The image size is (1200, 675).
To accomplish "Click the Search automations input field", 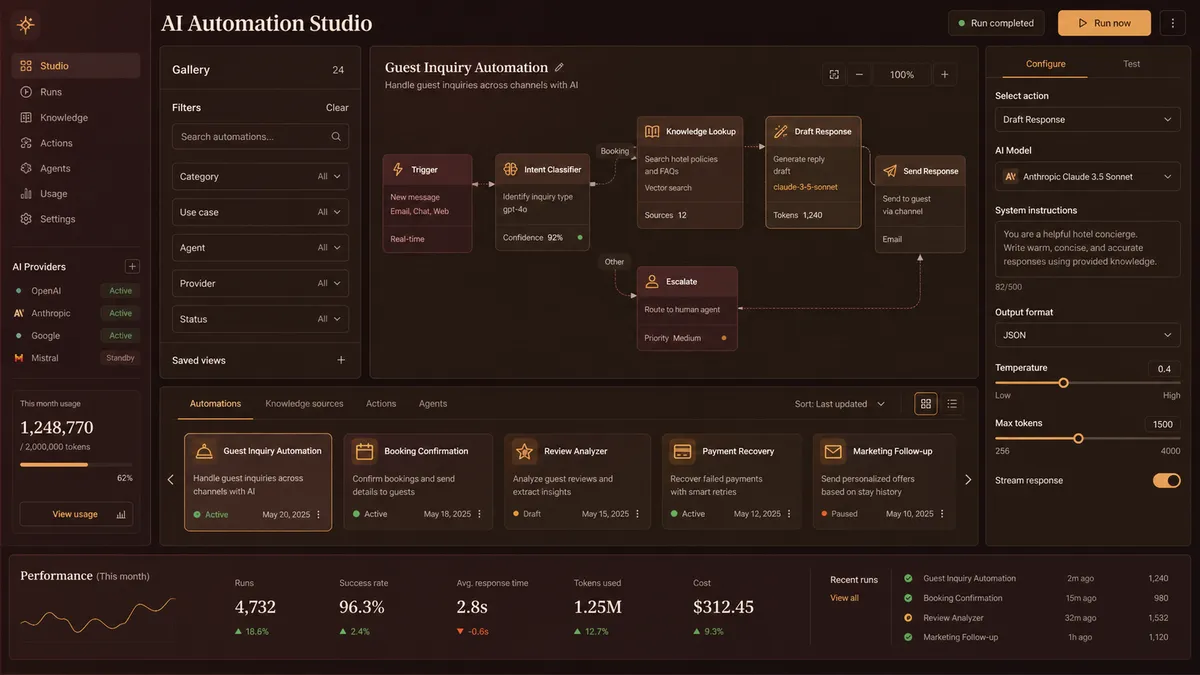I will [x=260, y=136].
